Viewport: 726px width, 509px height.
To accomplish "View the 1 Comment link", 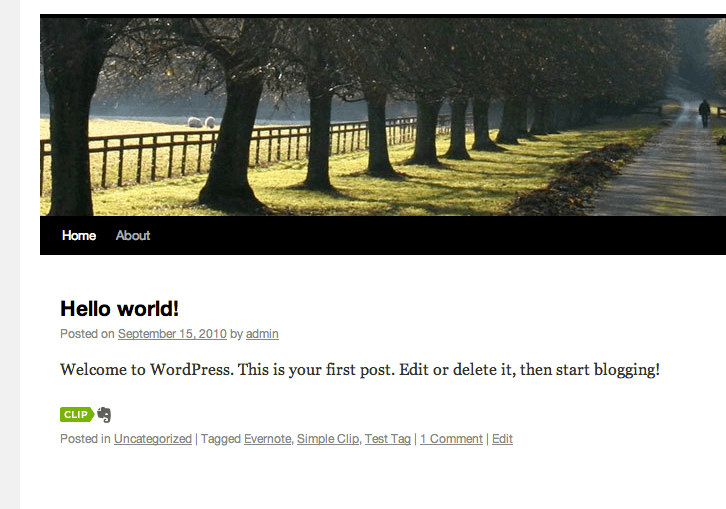I will point(451,439).
